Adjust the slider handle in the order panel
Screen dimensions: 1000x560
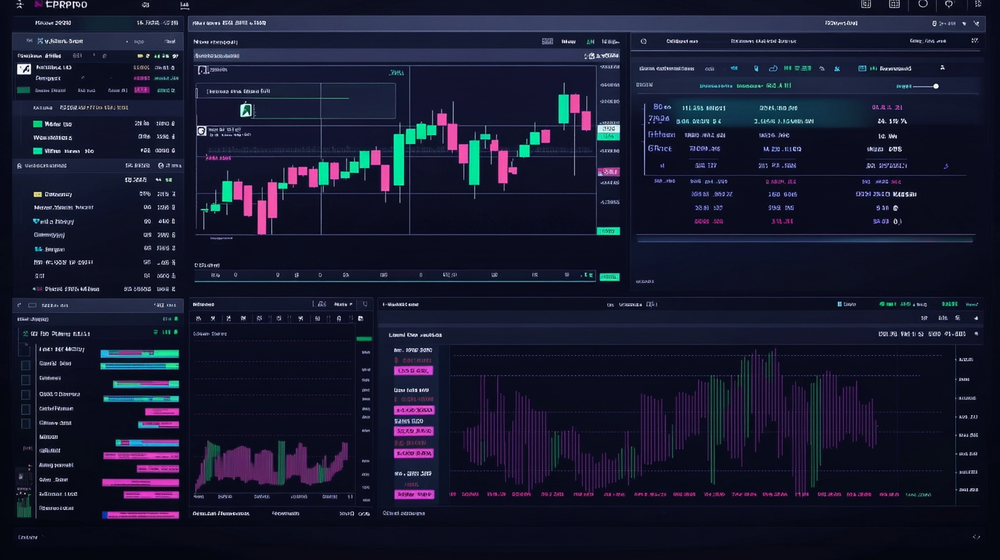click(x=936, y=86)
